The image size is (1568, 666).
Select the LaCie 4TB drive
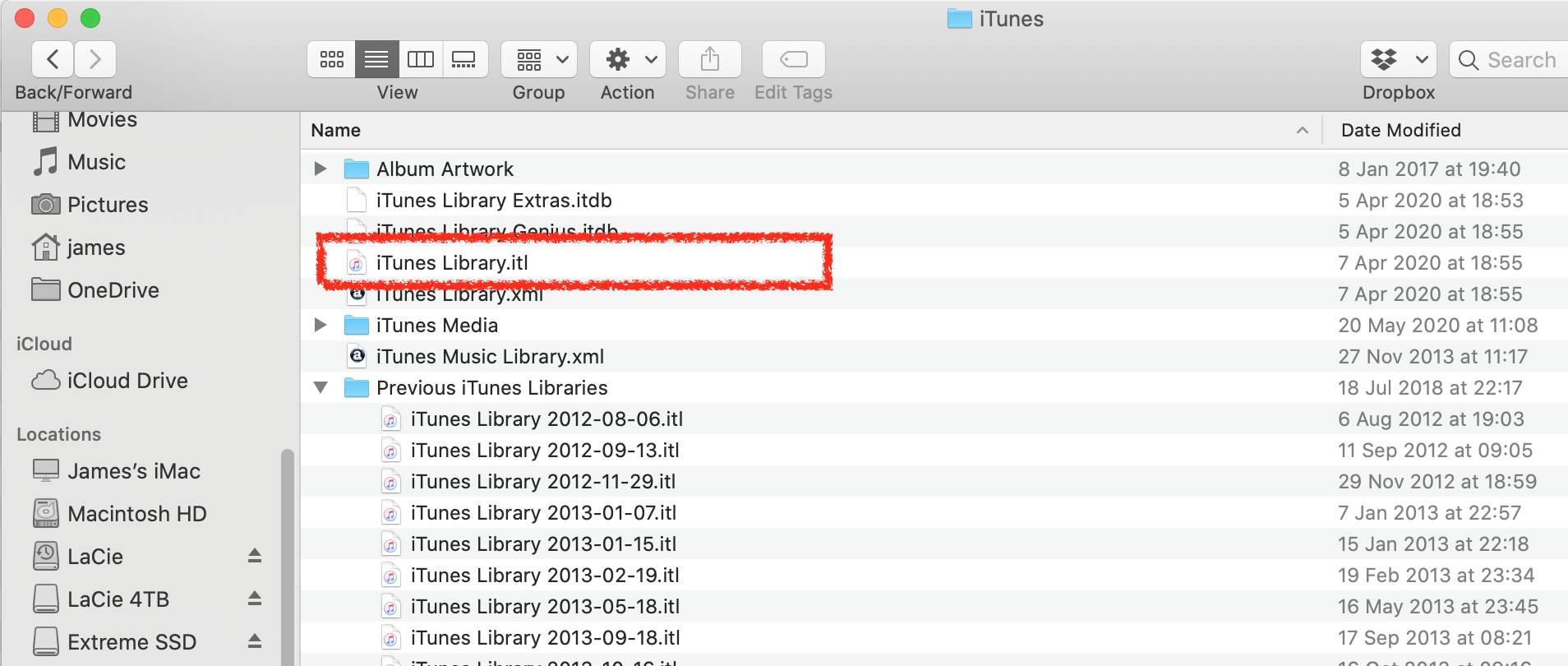point(102,599)
